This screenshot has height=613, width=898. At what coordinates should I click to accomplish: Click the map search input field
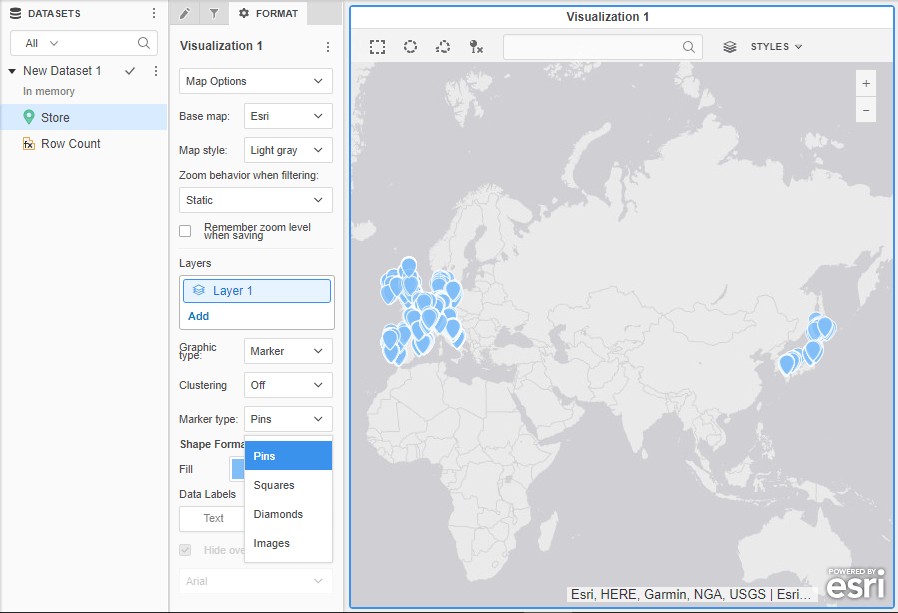(592, 47)
